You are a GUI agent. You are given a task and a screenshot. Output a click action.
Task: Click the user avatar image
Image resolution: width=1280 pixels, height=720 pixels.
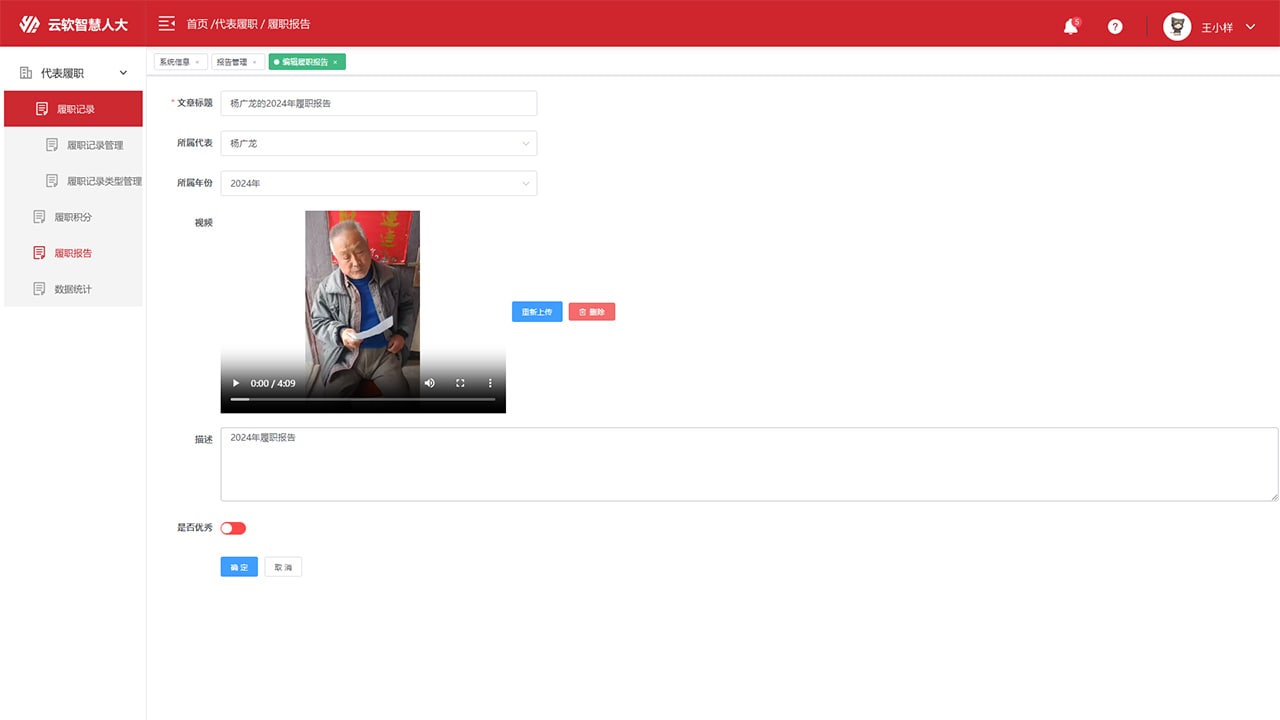[1177, 27]
